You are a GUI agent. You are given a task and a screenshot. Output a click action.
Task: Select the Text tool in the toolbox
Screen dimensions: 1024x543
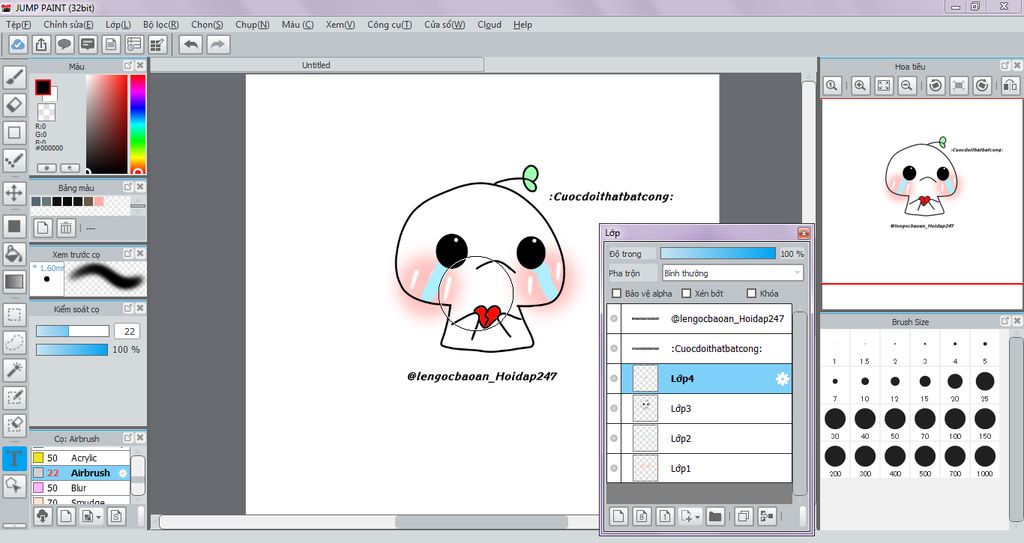click(15, 459)
